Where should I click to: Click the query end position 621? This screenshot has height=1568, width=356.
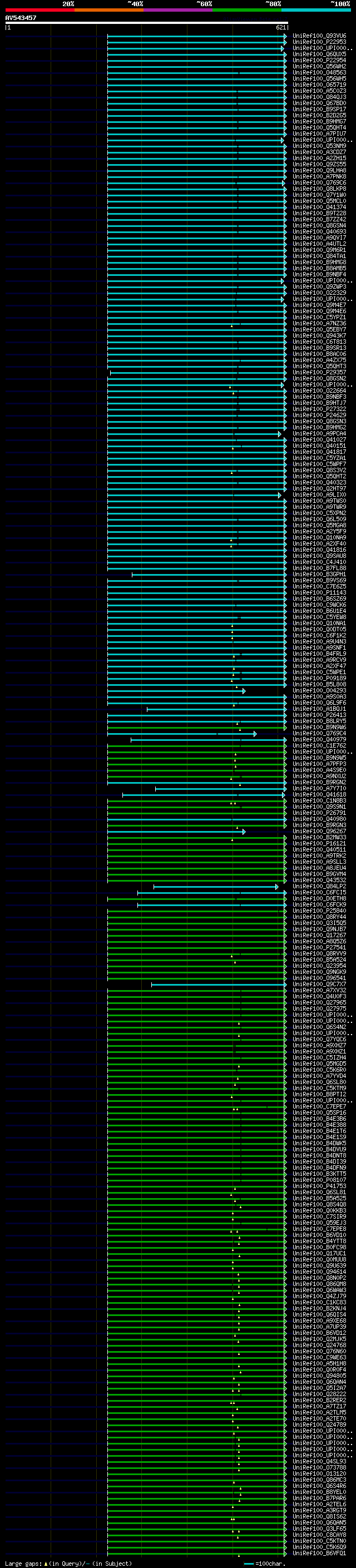coord(280,27)
